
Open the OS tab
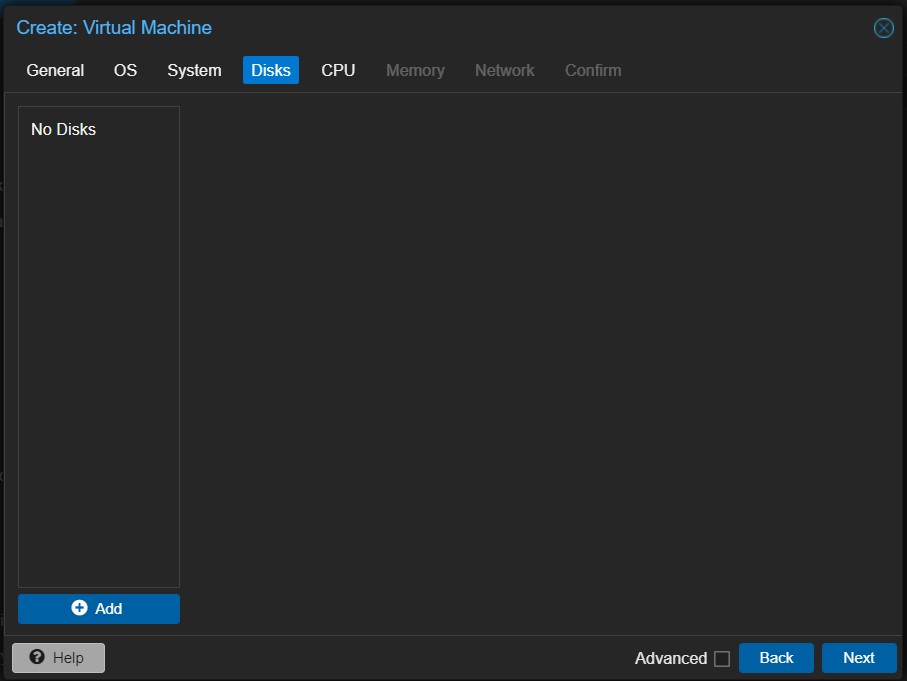(x=125, y=70)
